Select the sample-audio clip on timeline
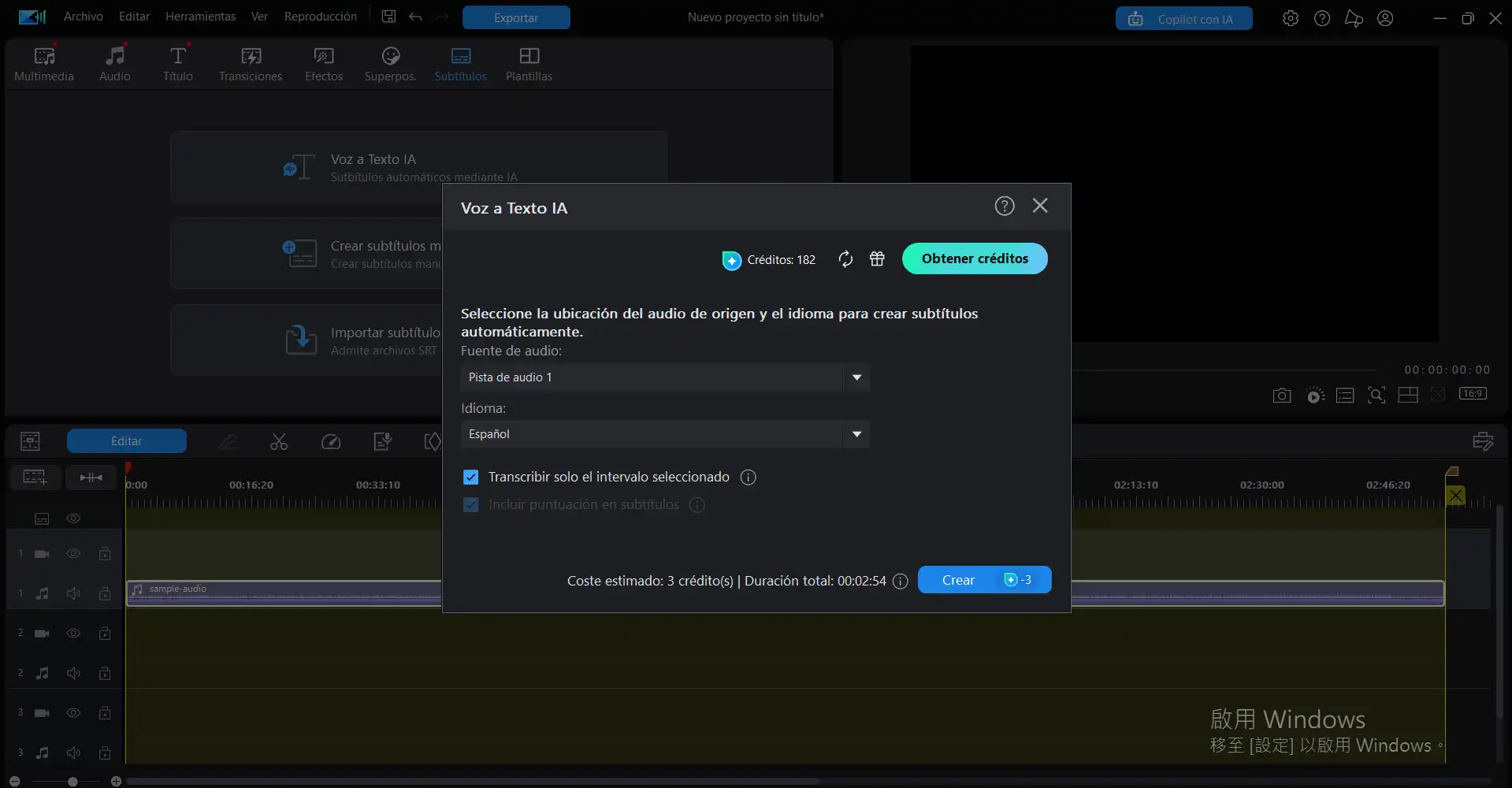Image resolution: width=1512 pixels, height=788 pixels. pyautogui.click(x=284, y=593)
